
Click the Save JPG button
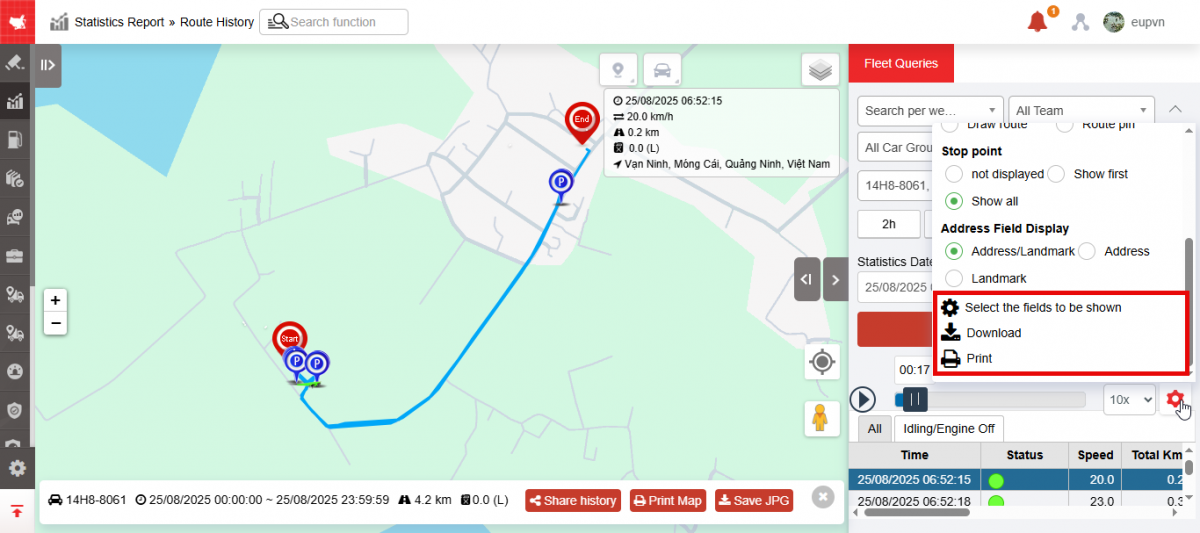754,501
